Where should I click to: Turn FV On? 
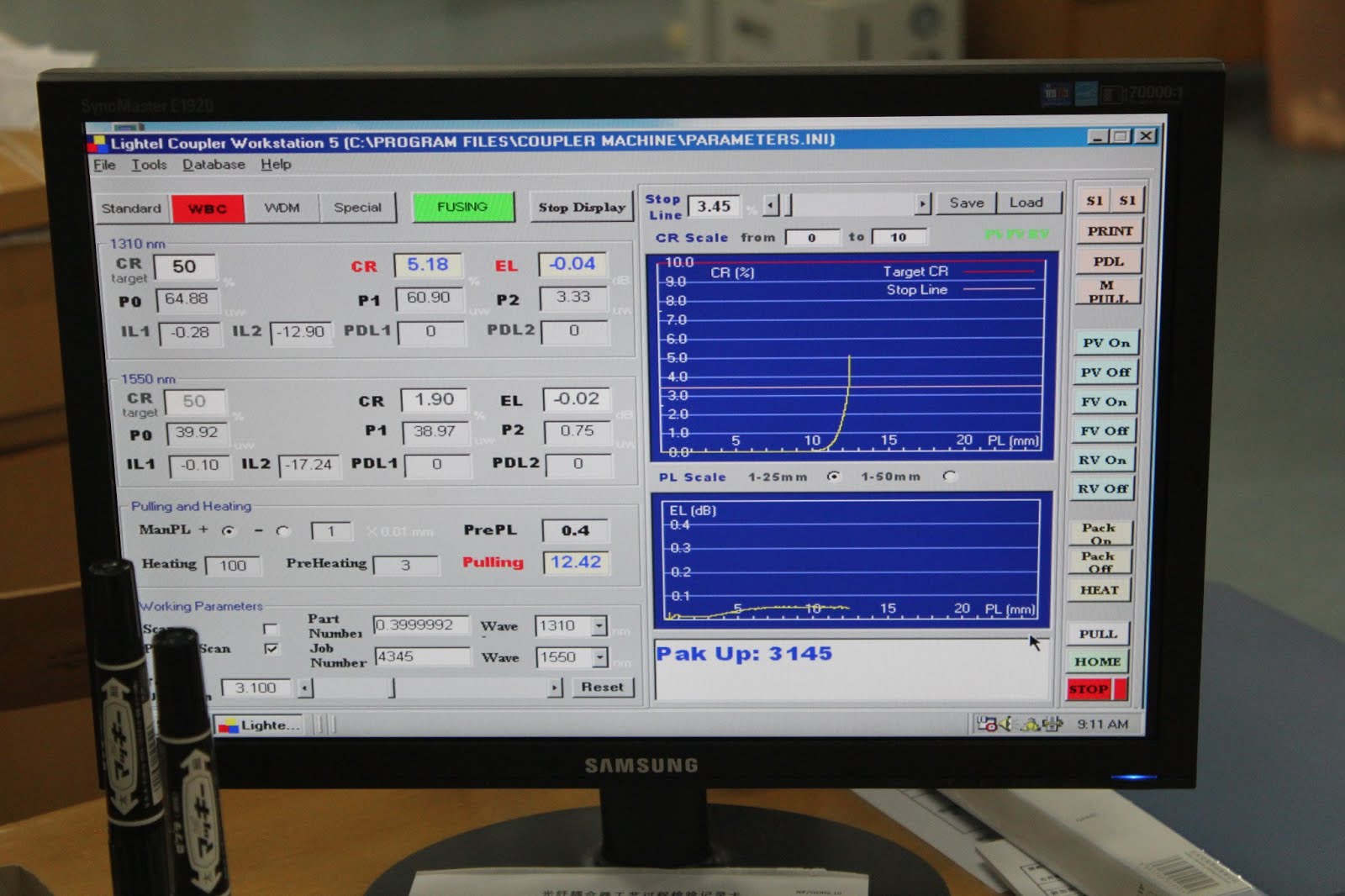click(1105, 402)
